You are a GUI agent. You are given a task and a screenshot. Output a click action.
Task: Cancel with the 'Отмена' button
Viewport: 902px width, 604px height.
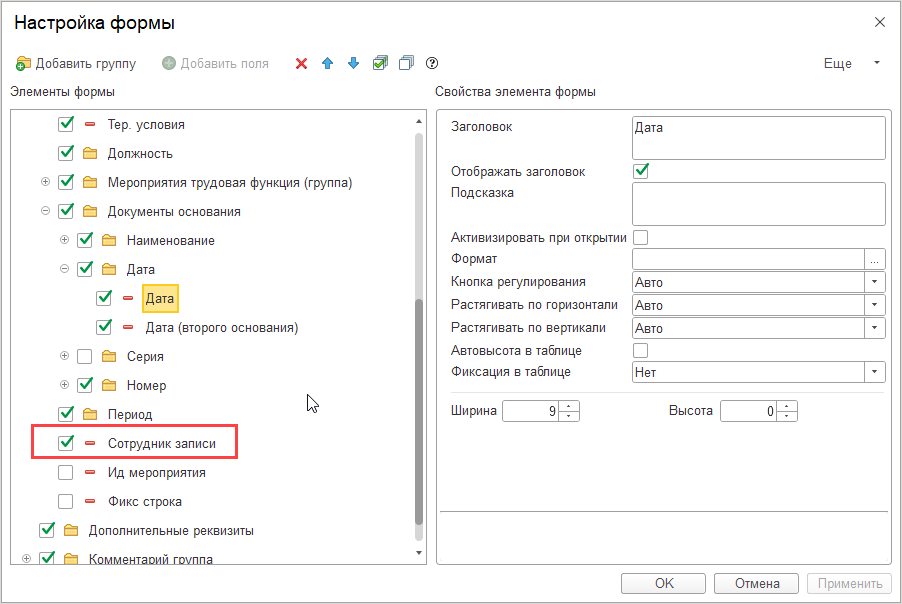[756, 583]
